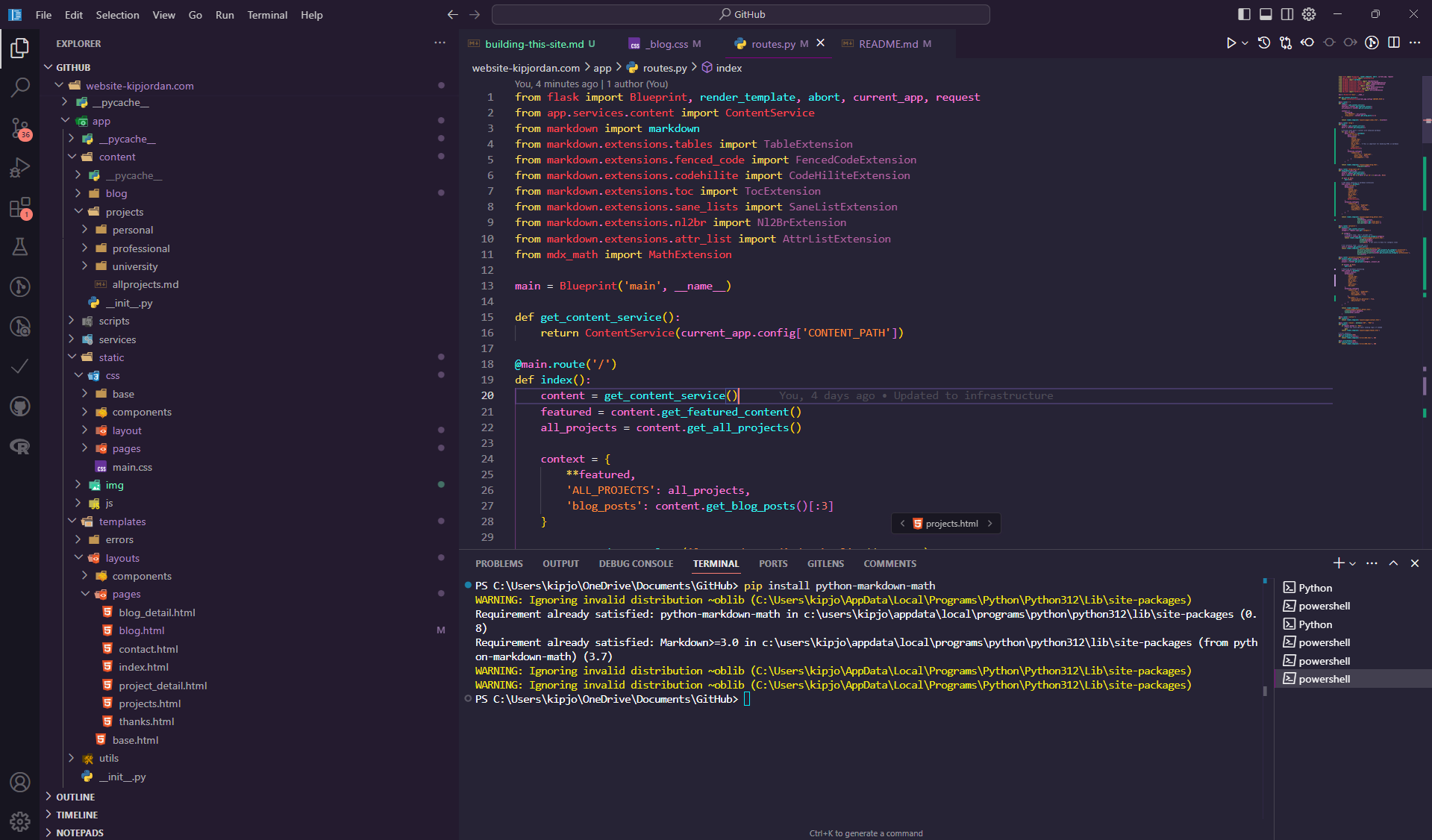
Task: Click the split editor icon
Action: [x=1394, y=43]
